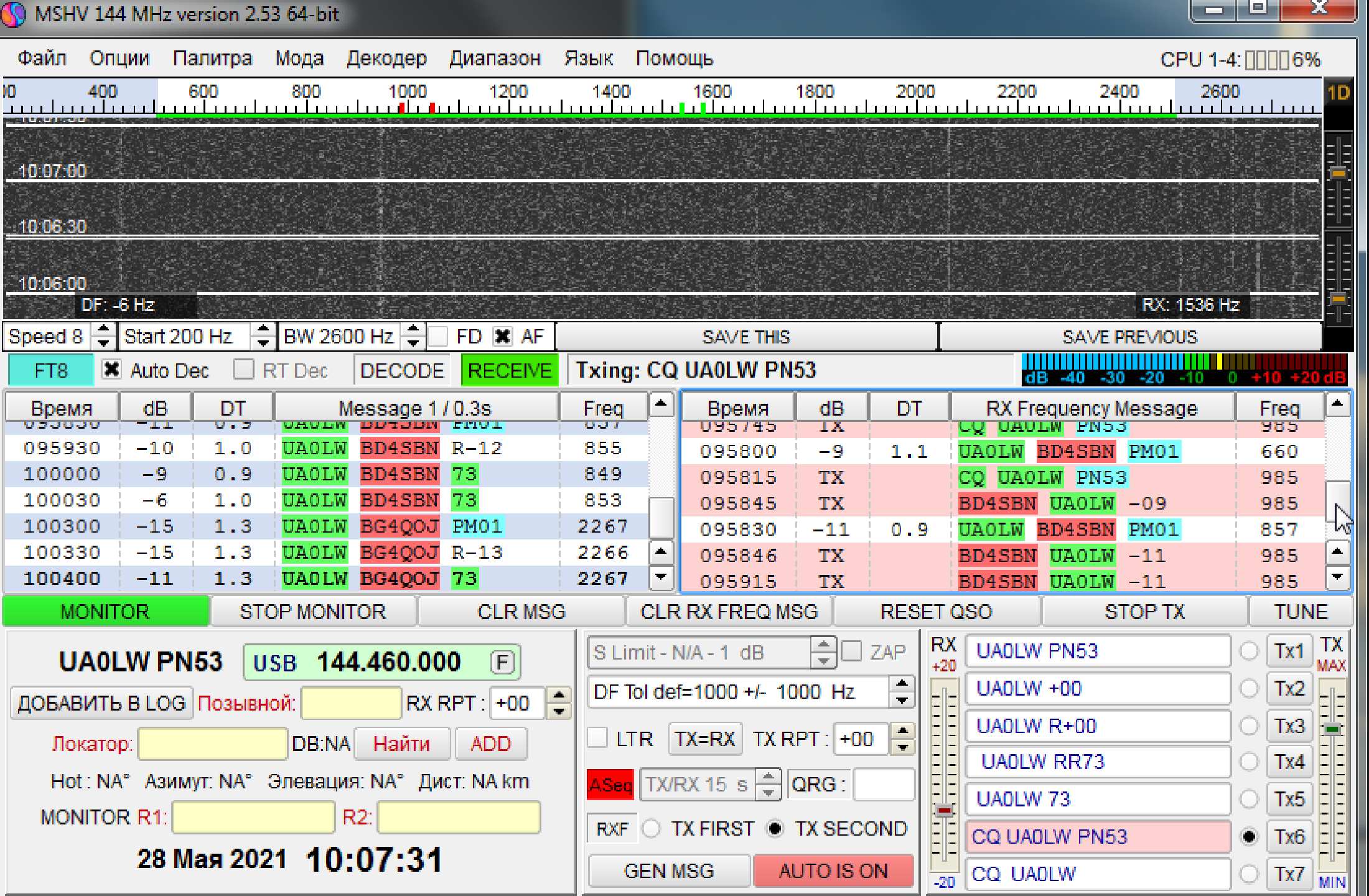Click the 1D display mode indicator
This screenshot has width=1369, height=896.
[x=1338, y=93]
